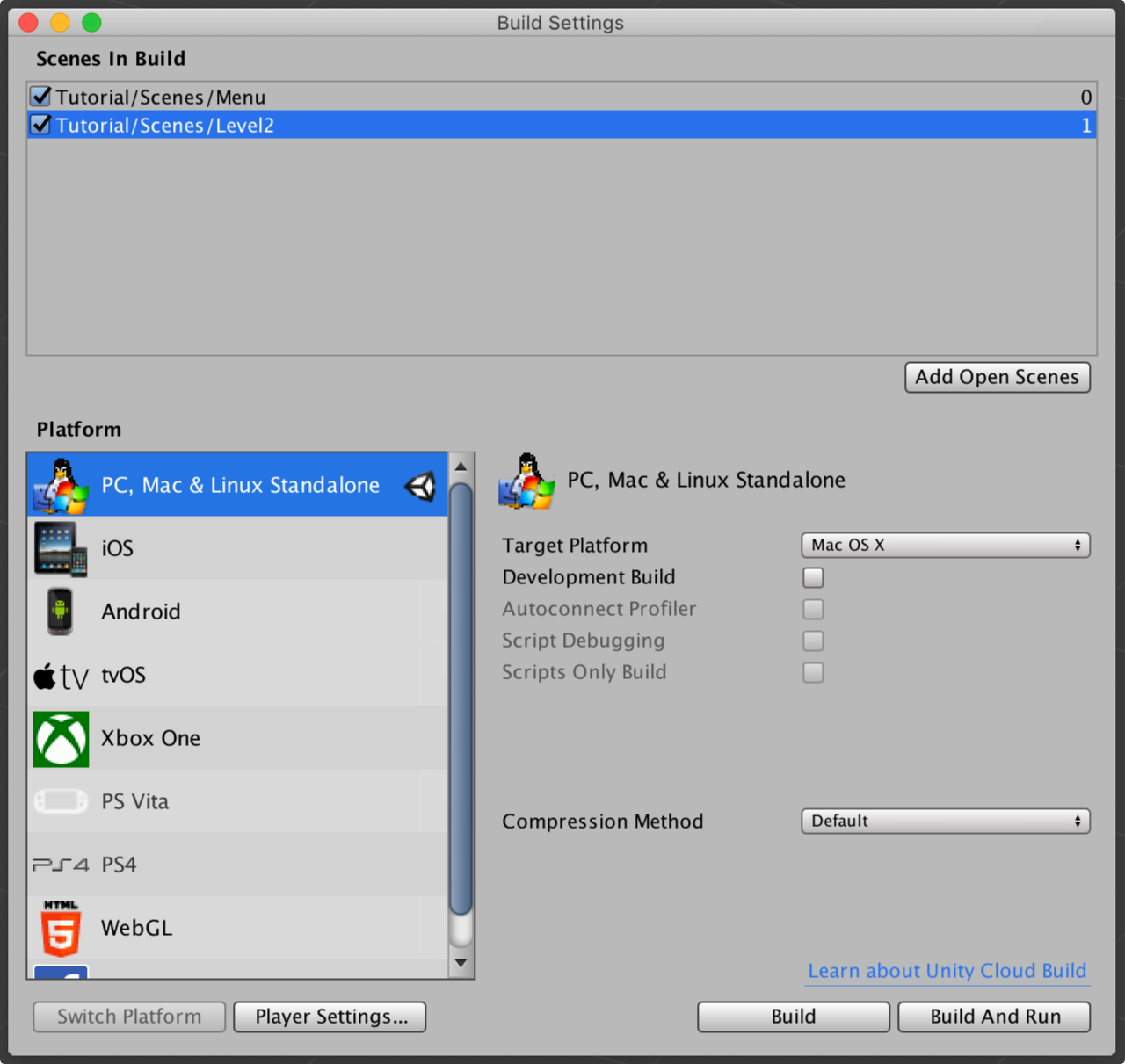Minimize the Build Settings window

click(60, 23)
